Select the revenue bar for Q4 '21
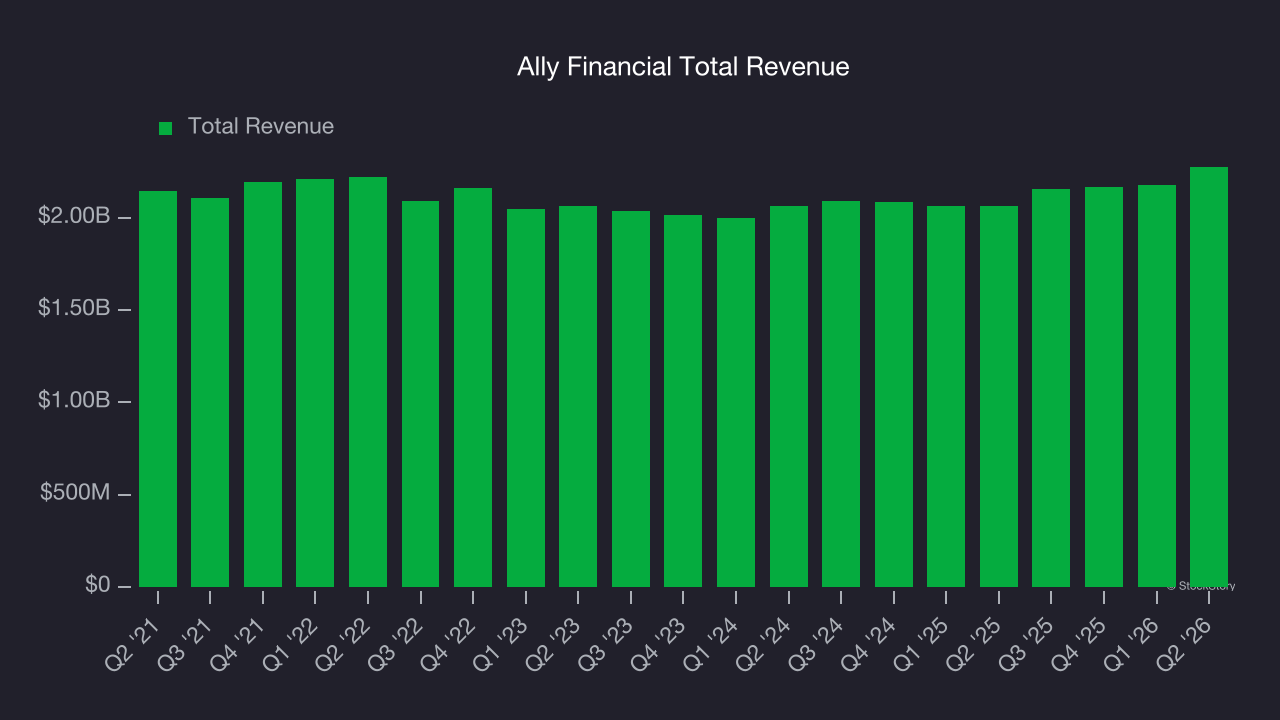This screenshot has height=720, width=1280. coord(263,384)
